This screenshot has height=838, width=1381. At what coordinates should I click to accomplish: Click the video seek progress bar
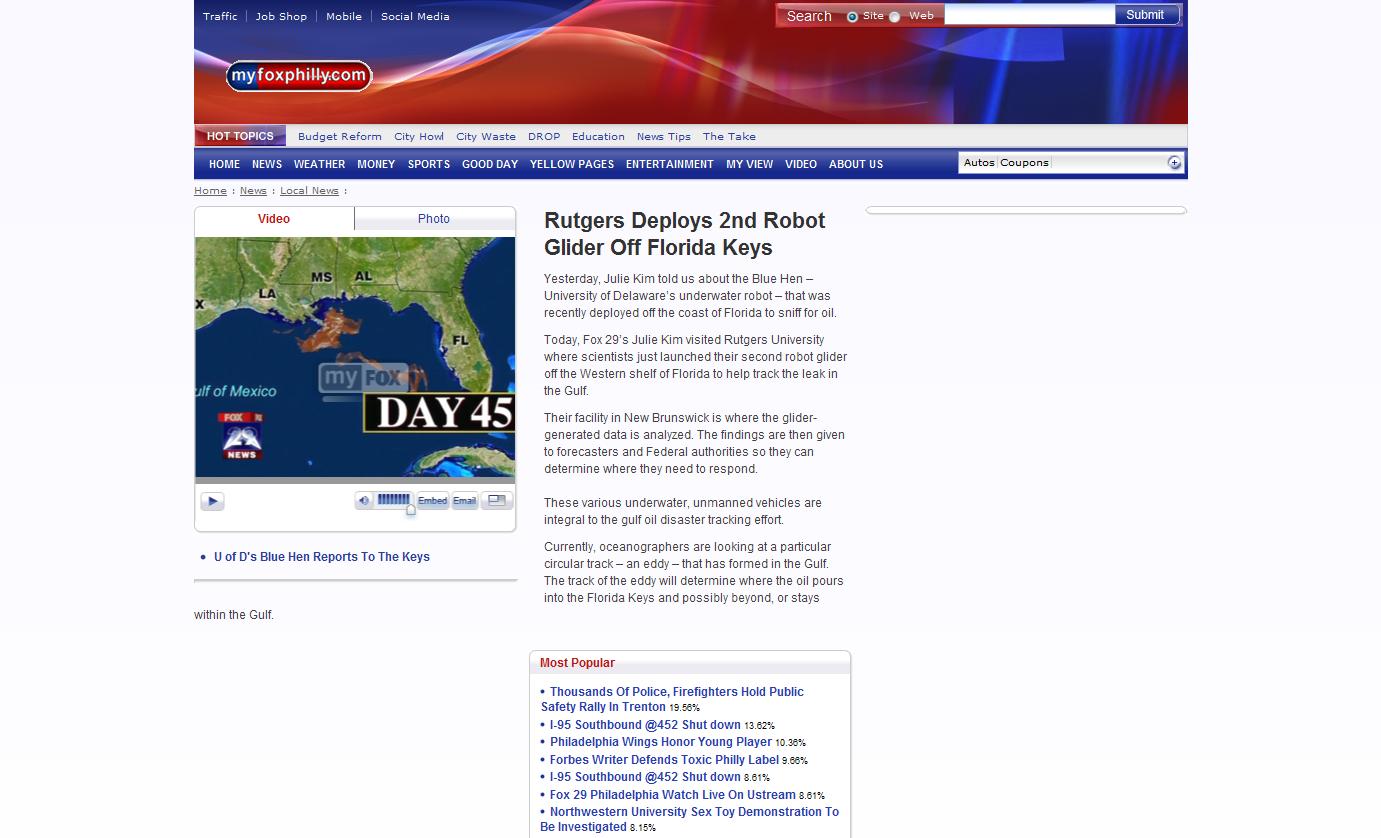point(355,481)
